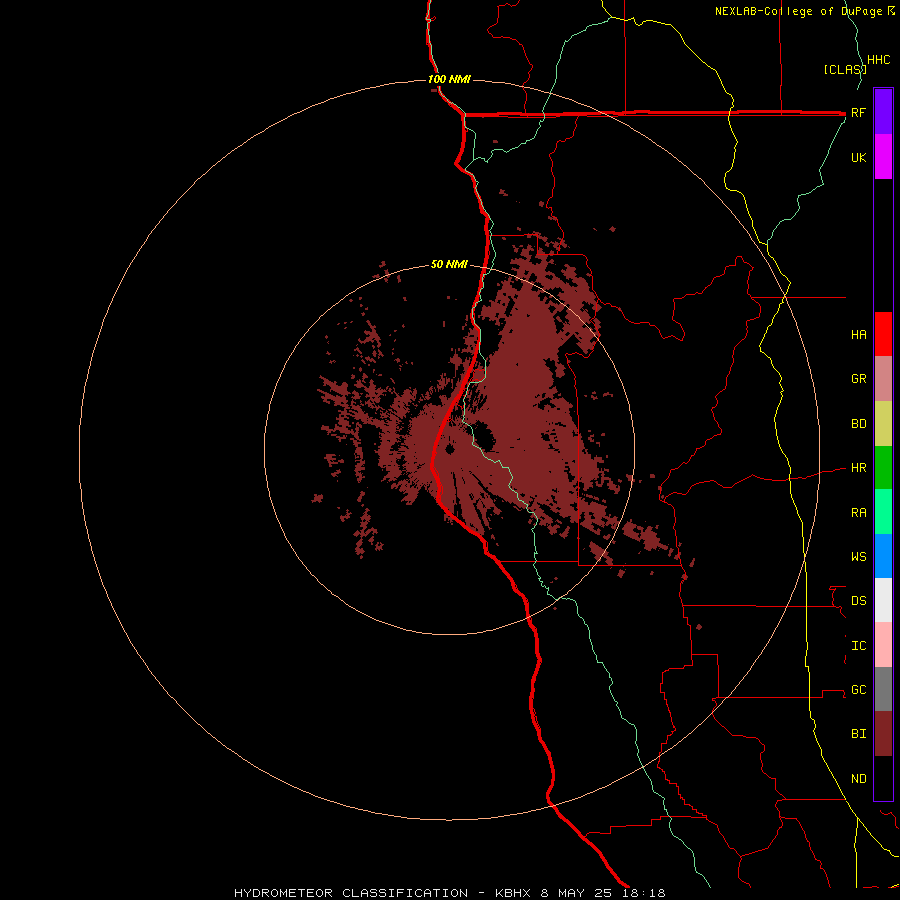900x900 pixels.
Task: Click the pink GR legend swatch
Action: [x=883, y=379]
